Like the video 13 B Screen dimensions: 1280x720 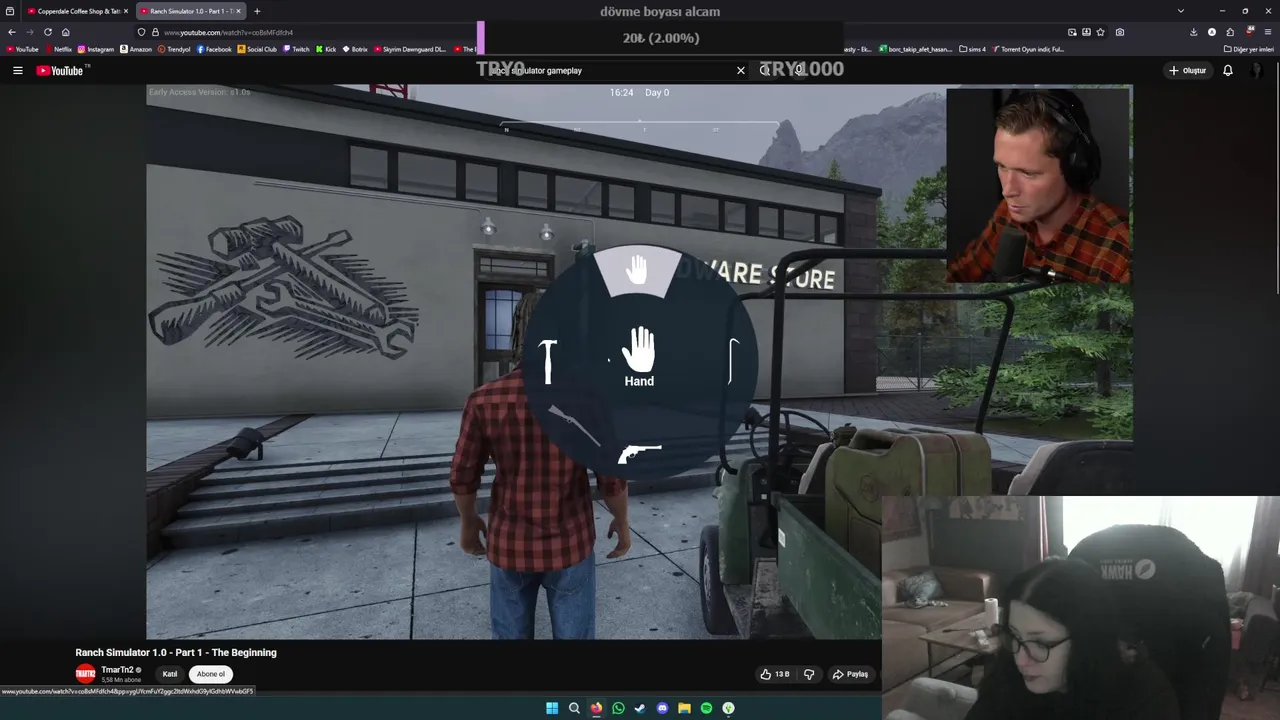point(775,674)
